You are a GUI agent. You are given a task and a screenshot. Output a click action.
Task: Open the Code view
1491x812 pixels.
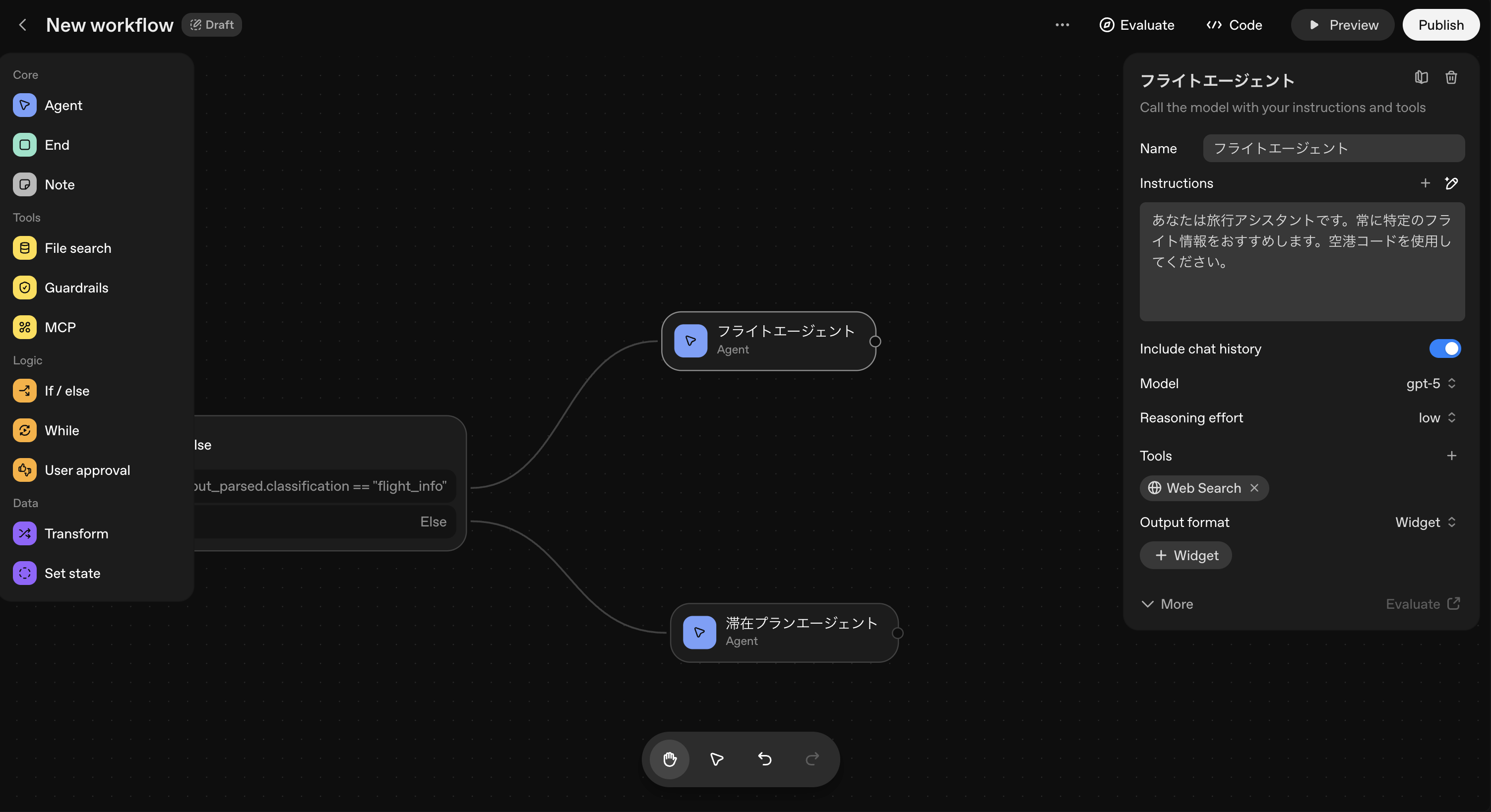(x=1234, y=25)
